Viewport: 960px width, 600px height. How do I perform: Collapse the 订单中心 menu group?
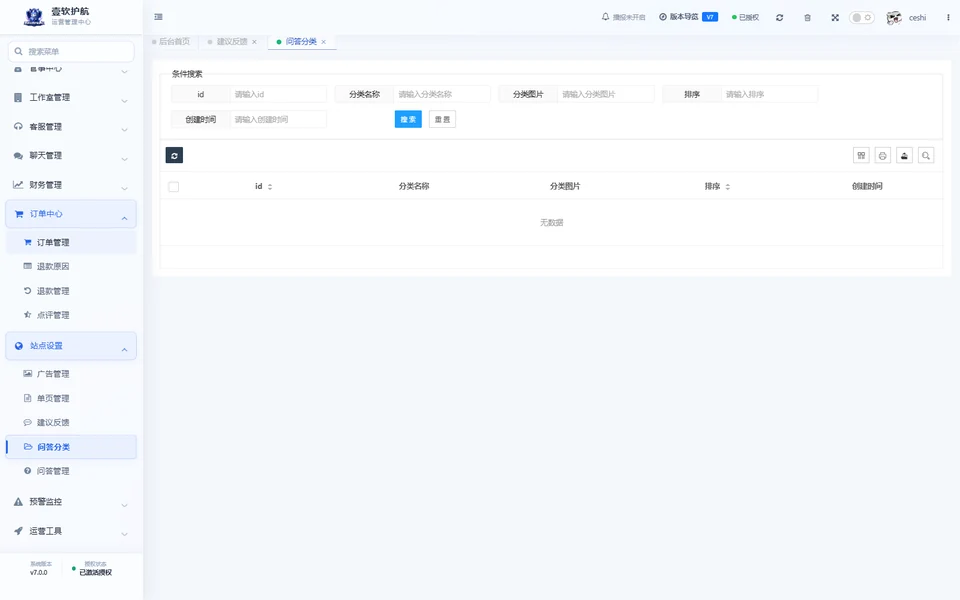pos(71,214)
